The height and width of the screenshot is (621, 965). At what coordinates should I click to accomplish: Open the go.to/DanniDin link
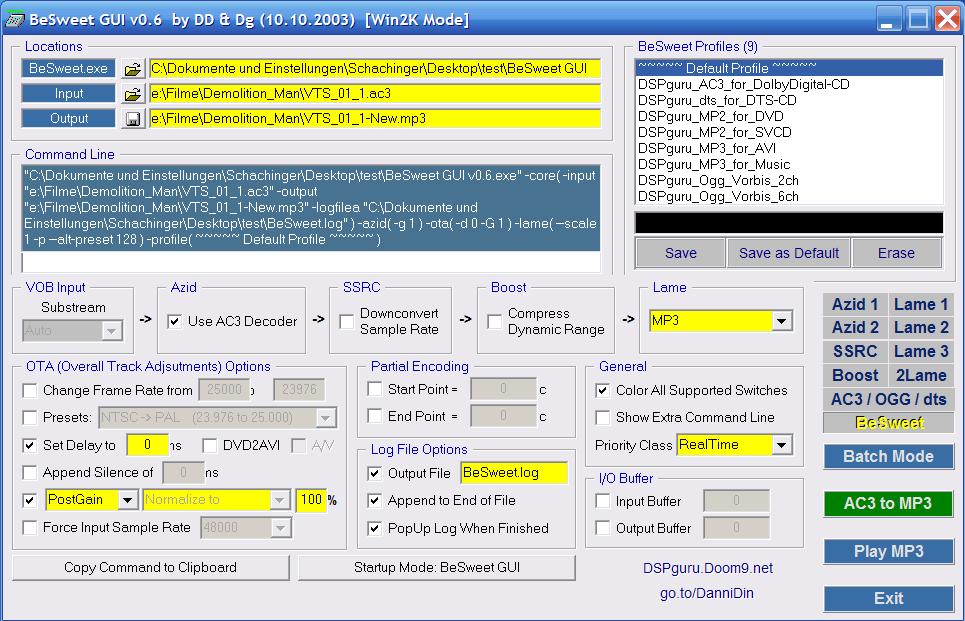(707, 593)
